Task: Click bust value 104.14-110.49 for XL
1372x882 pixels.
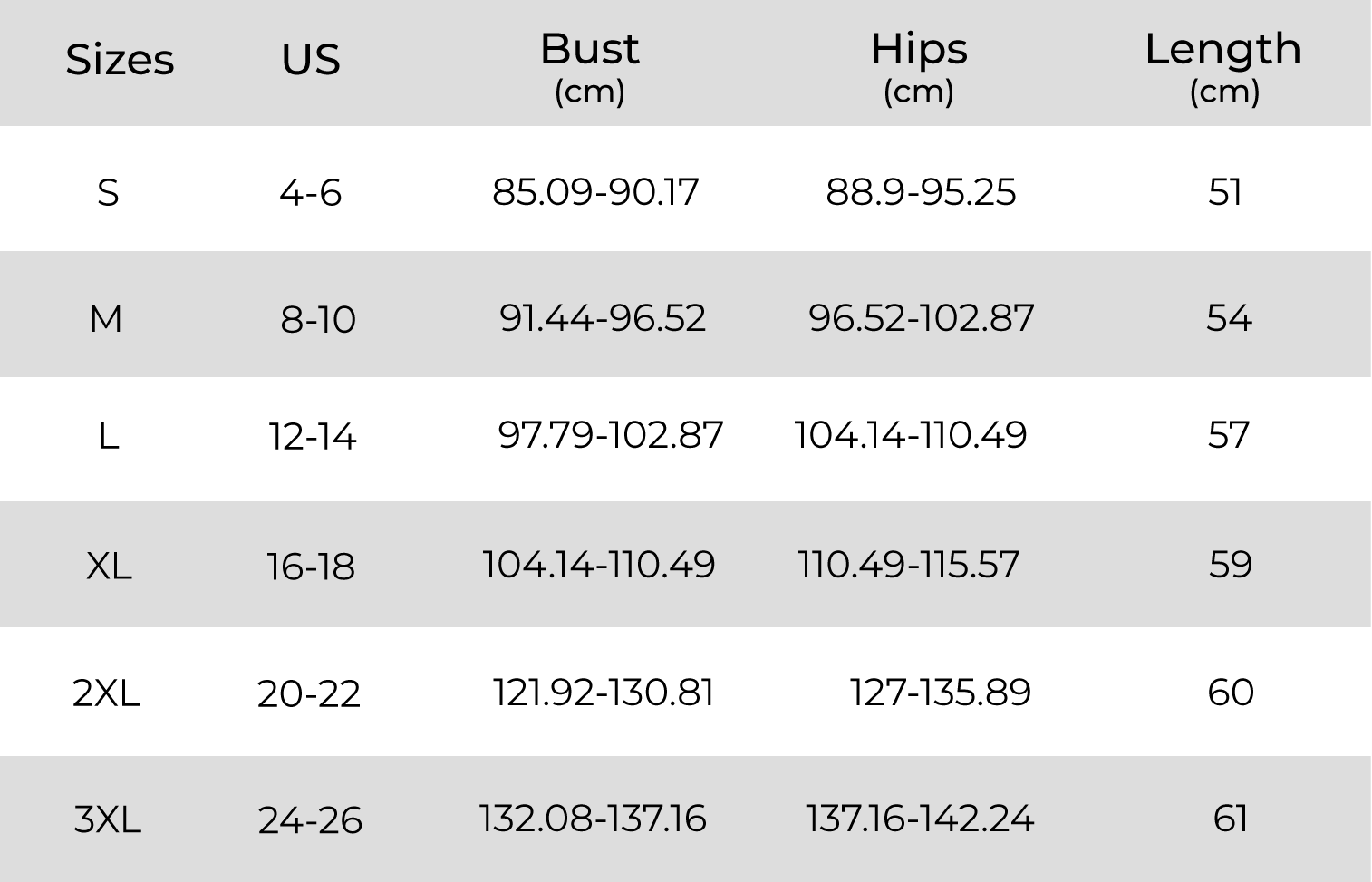Action: (x=599, y=564)
